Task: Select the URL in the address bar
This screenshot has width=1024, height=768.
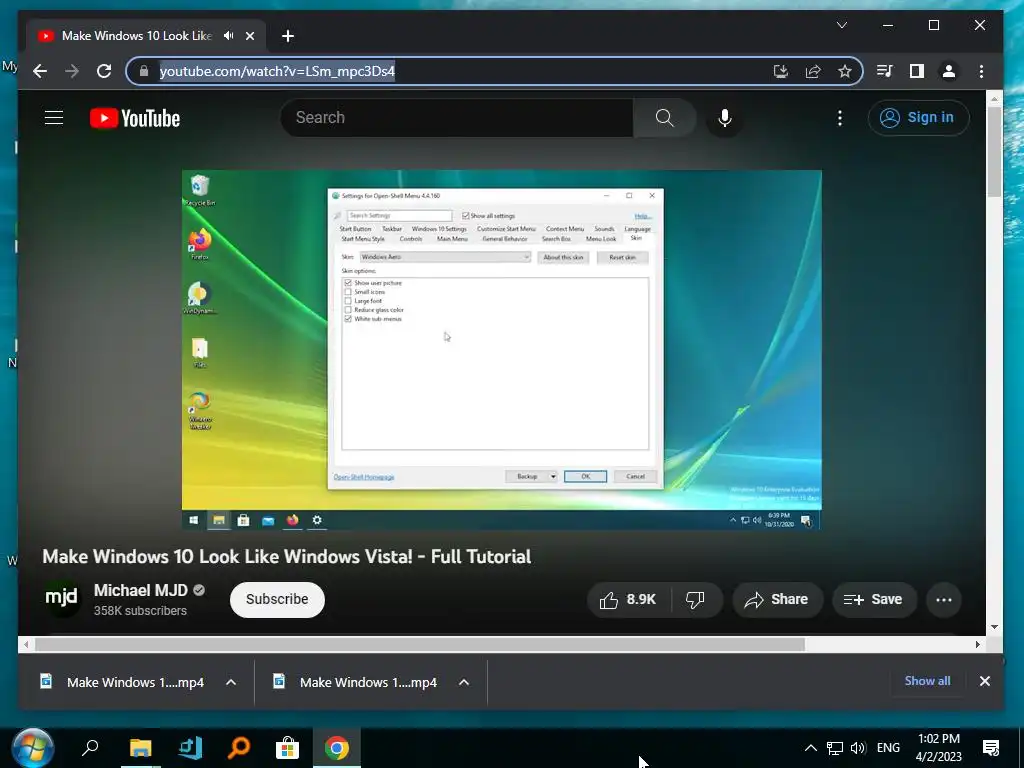Action: [x=277, y=71]
